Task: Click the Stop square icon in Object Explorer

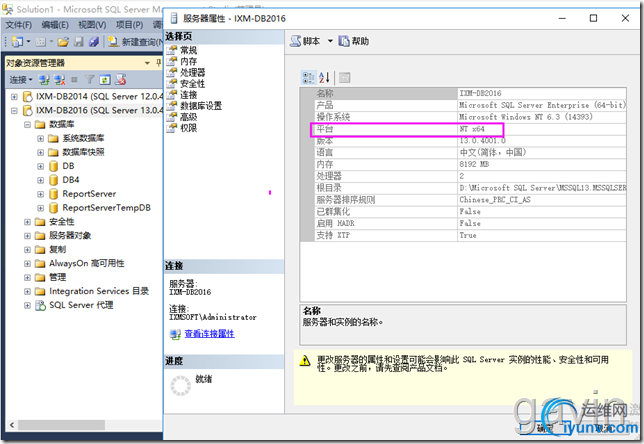Action: (x=74, y=80)
